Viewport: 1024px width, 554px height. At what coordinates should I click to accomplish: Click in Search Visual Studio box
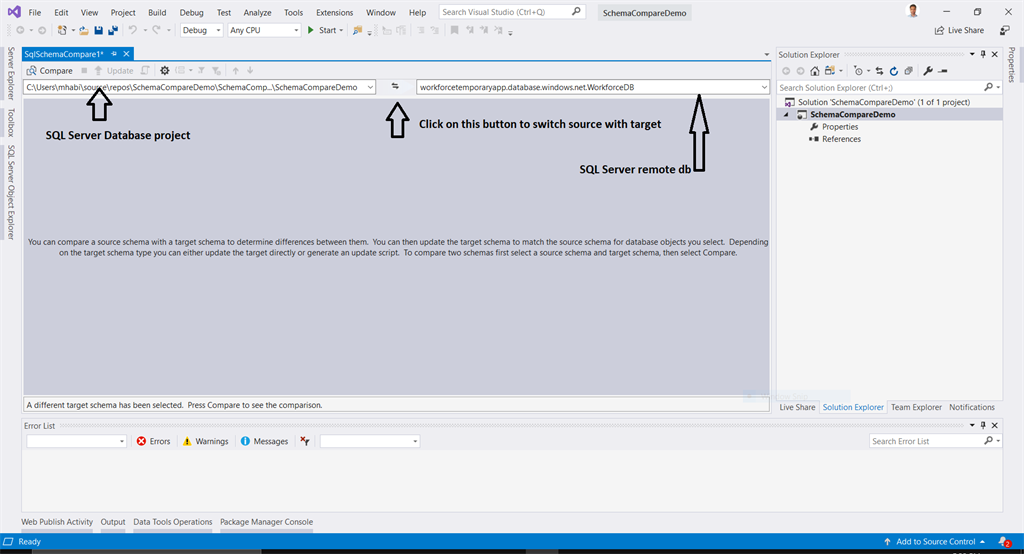[x=512, y=12]
